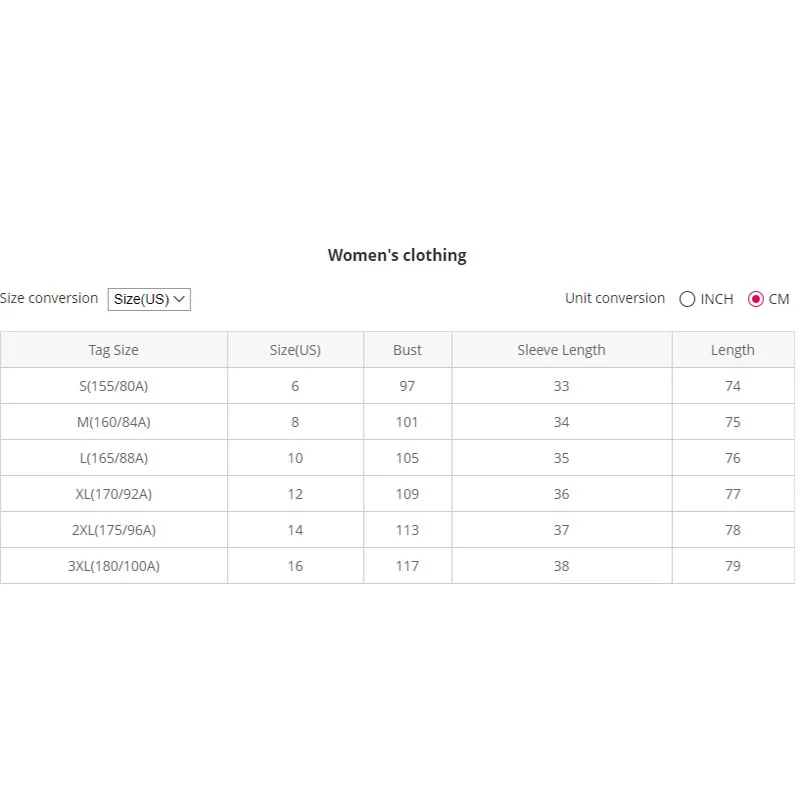Click the Unit conversion label
Viewport: 800px width, 800px height.
pos(614,298)
